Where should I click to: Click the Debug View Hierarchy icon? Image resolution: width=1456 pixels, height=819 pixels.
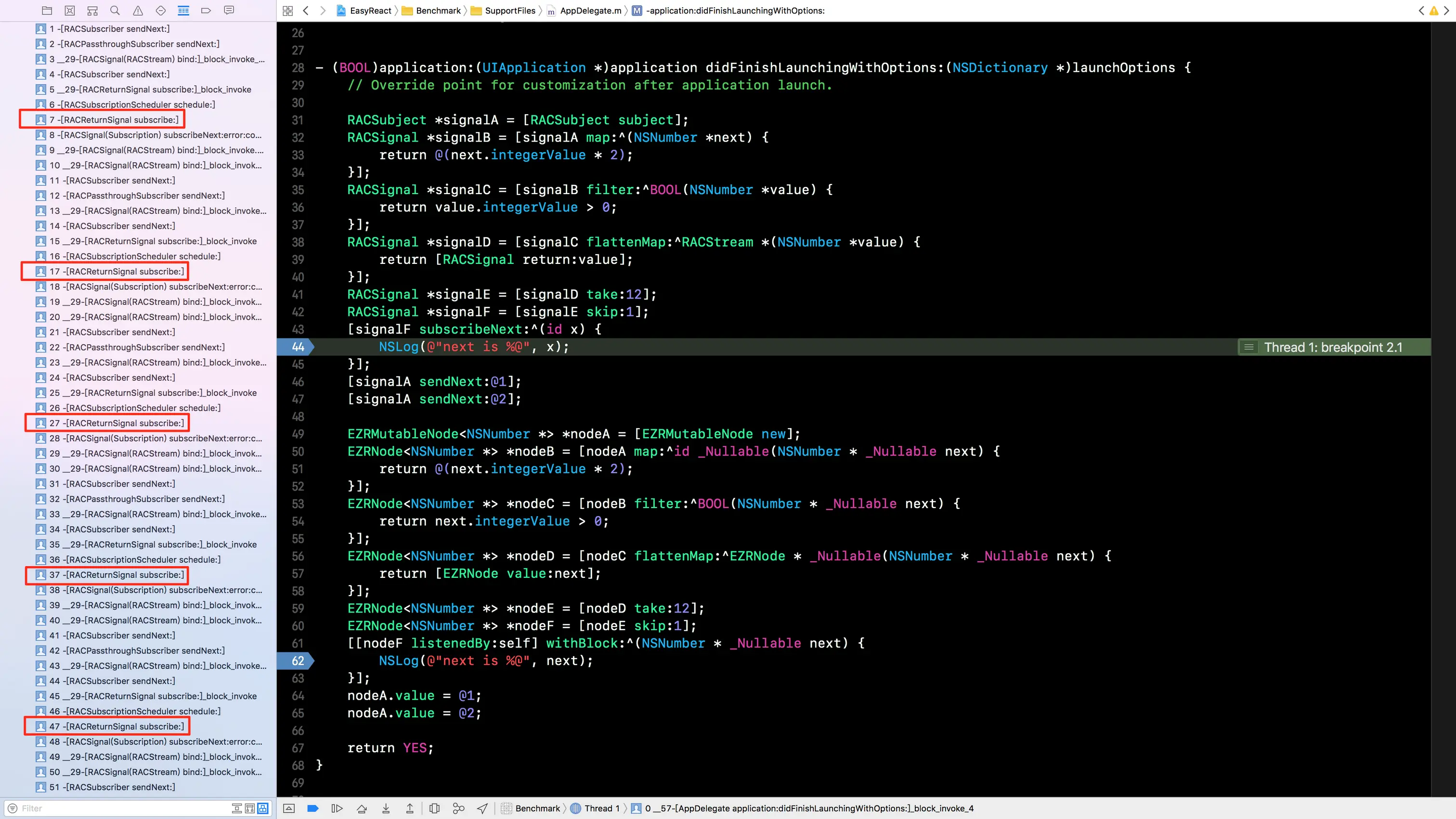click(x=434, y=808)
